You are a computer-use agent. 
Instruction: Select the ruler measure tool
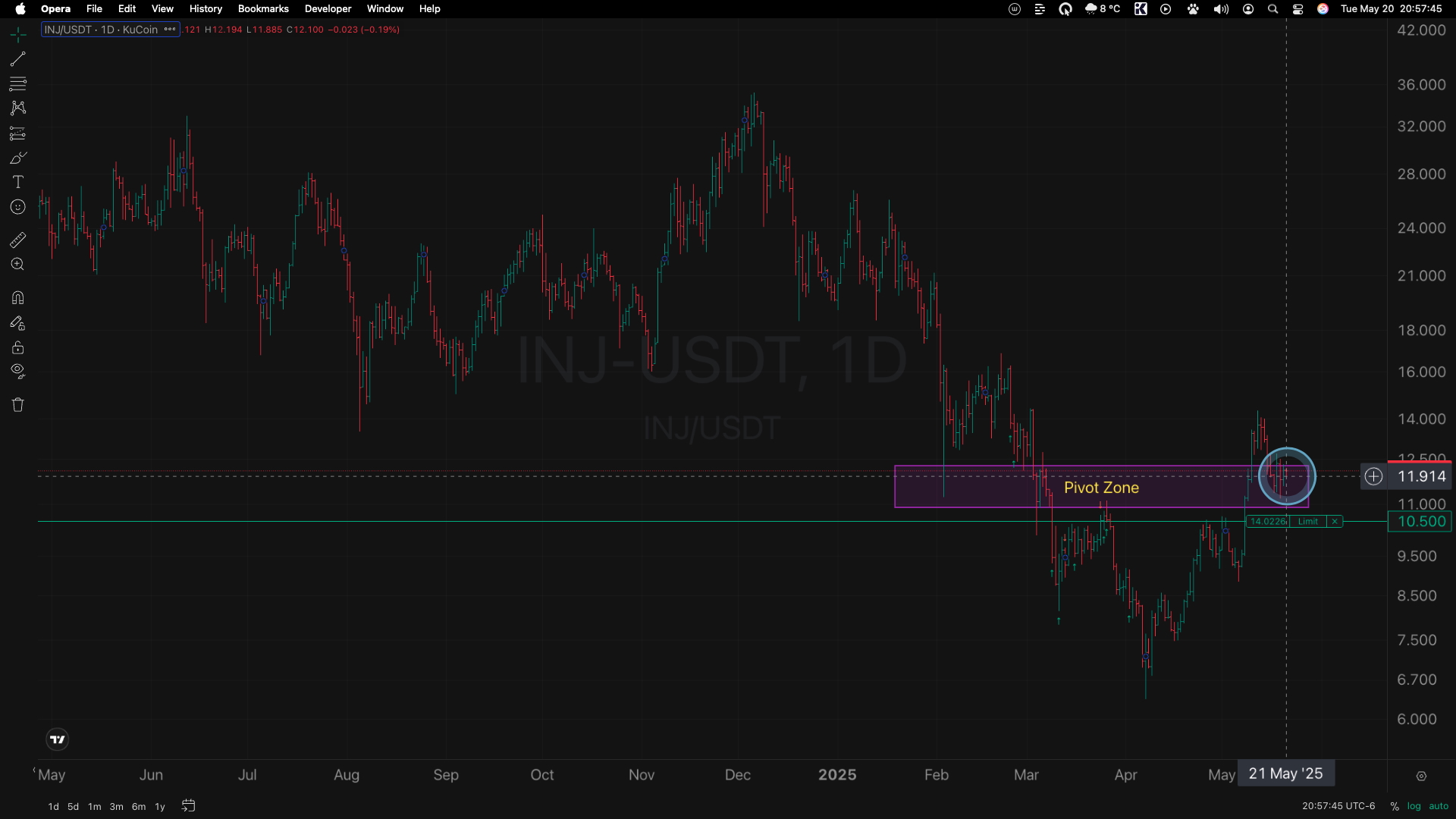pyautogui.click(x=17, y=240)
